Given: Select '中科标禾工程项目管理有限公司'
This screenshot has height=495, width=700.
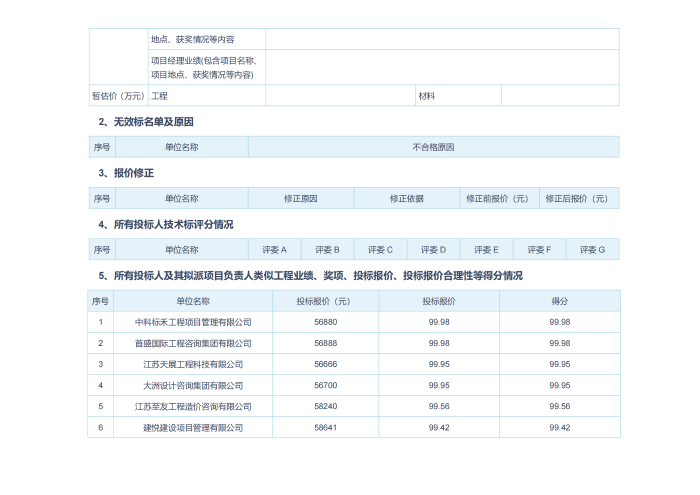Looking at the screenshot, I should point(193,322).
